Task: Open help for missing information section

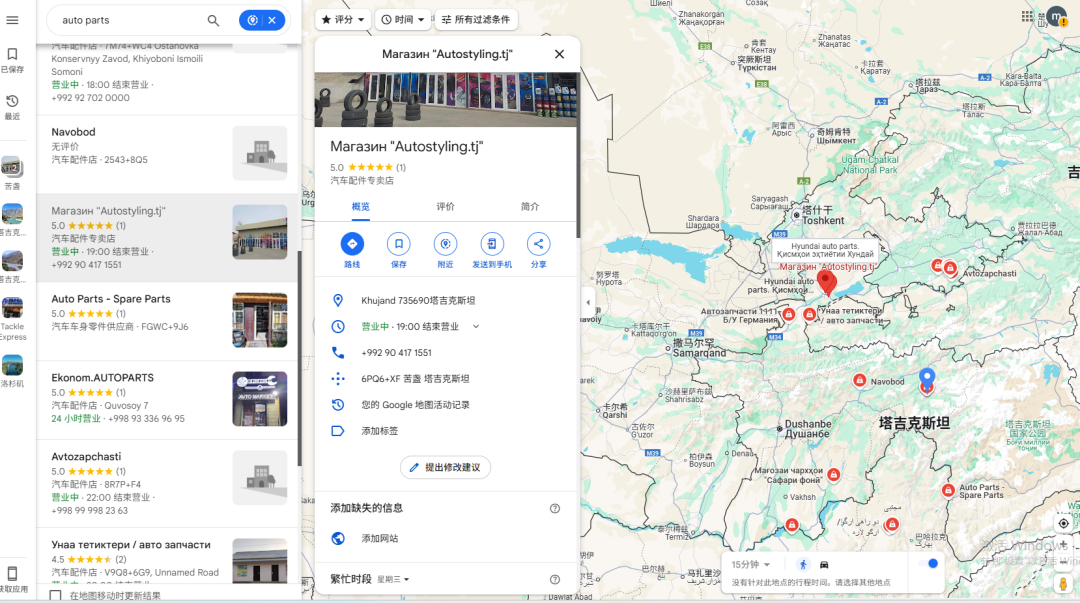Action: click(555, 509)
